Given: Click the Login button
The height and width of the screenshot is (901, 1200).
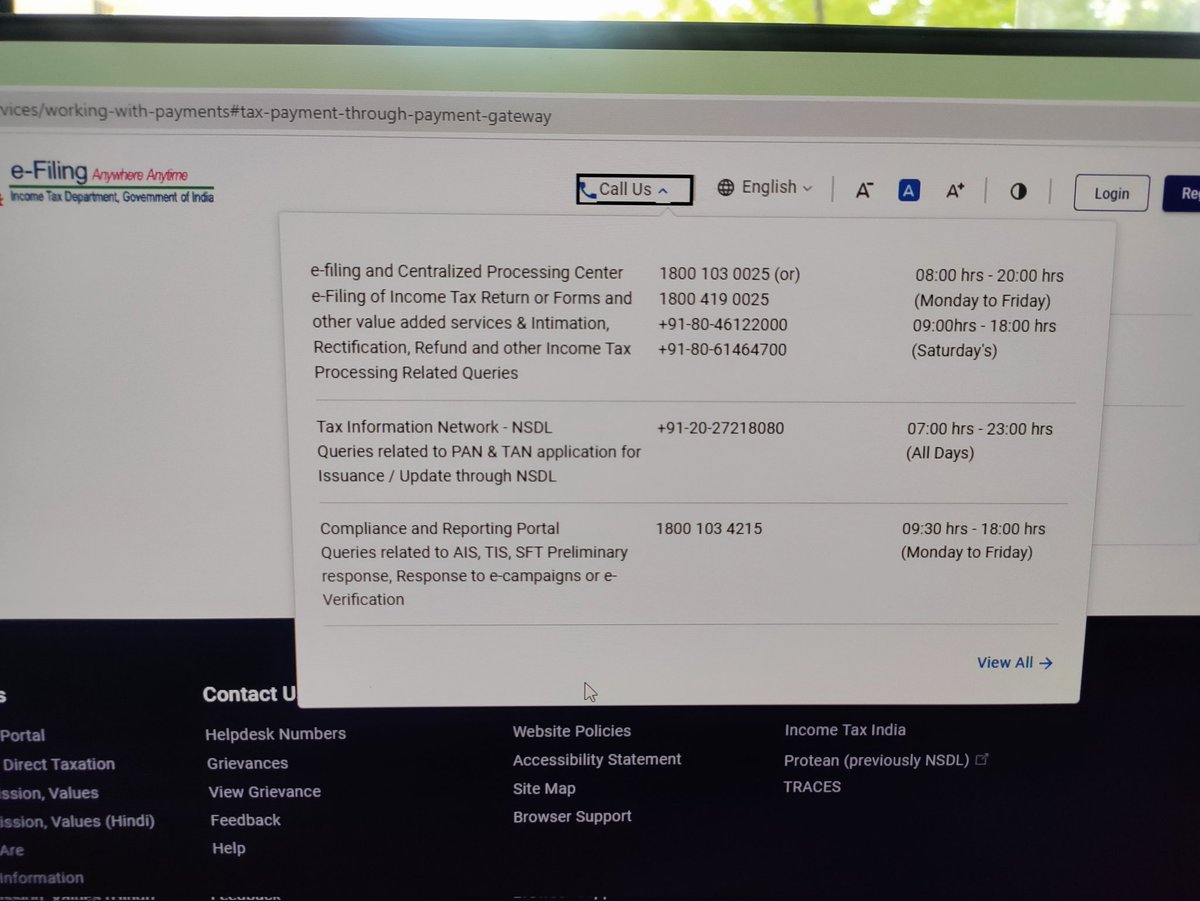Looking at the screenshot, I should point(1111,193).
